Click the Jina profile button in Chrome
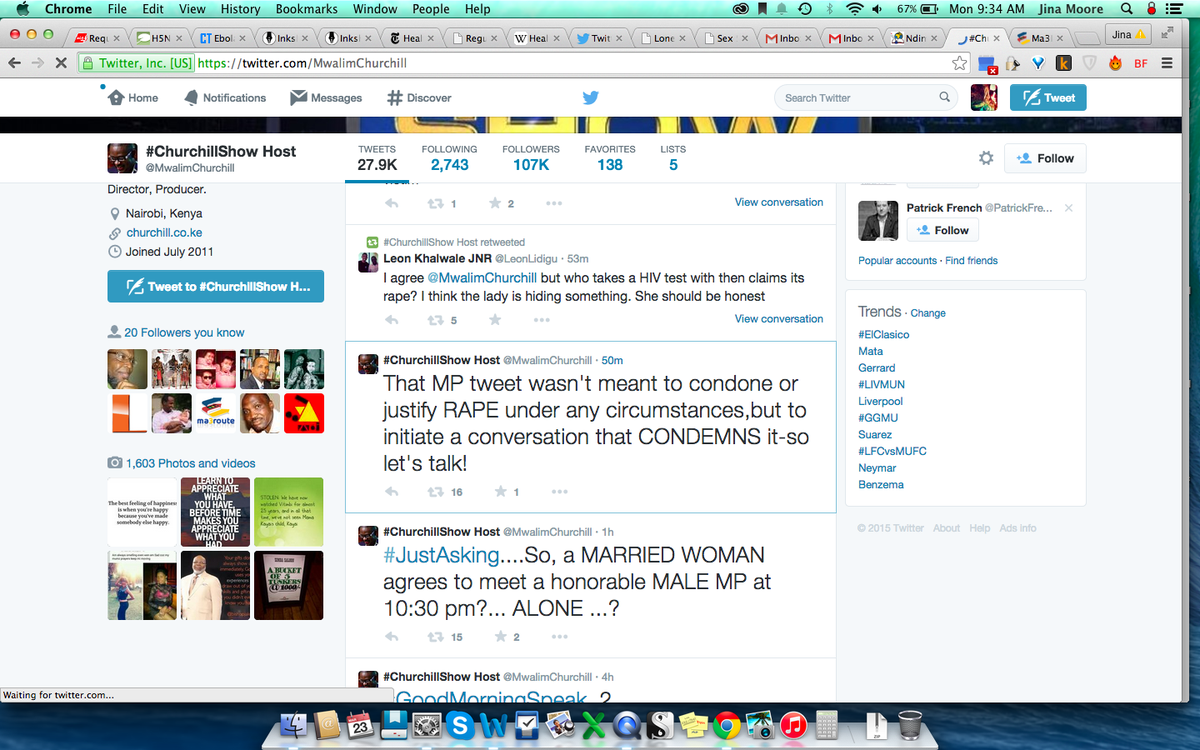Viewport: 1200px width, 750px height. 1130,35
